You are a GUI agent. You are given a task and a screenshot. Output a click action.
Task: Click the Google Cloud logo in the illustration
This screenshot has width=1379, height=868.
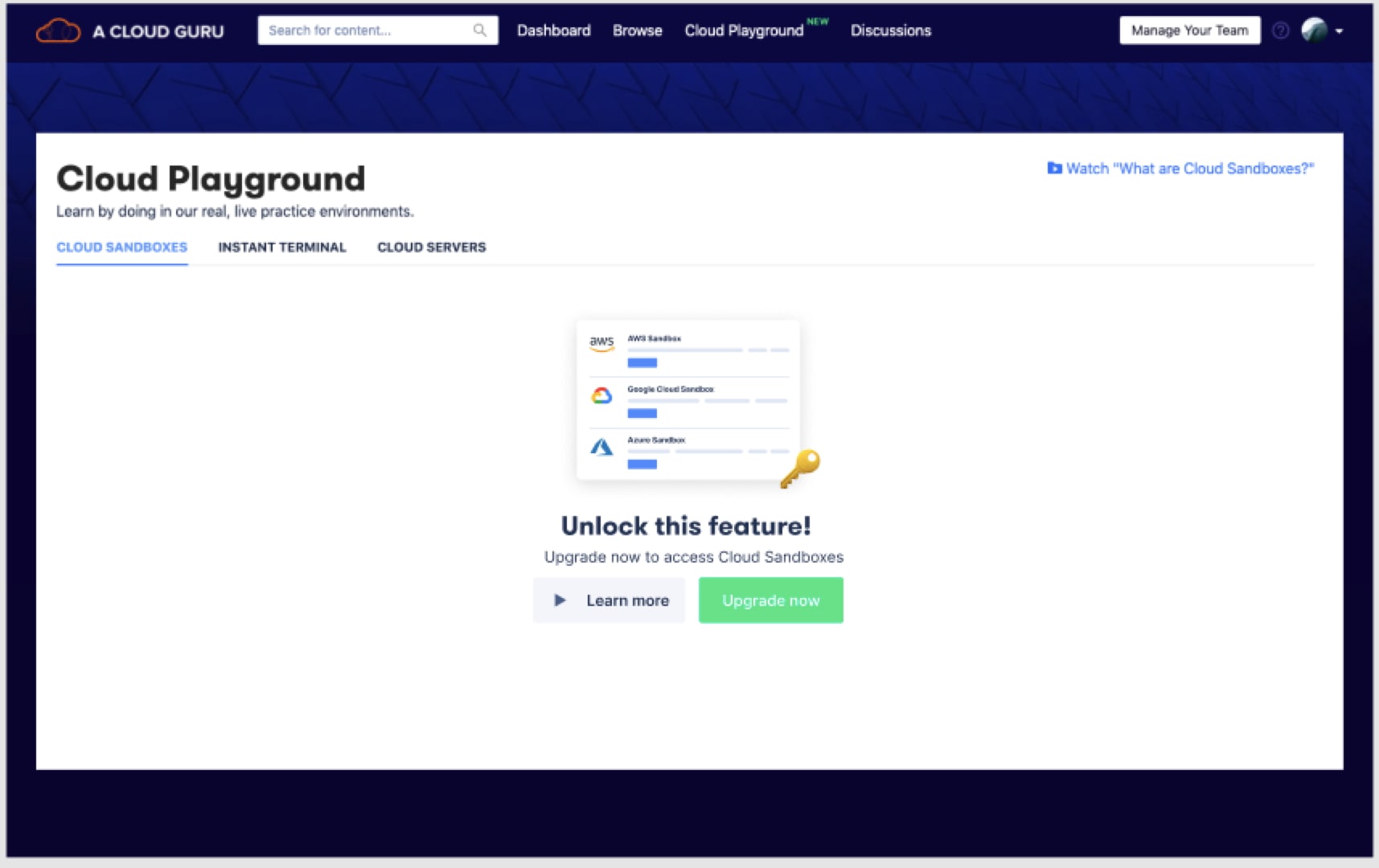click(601, 395)
